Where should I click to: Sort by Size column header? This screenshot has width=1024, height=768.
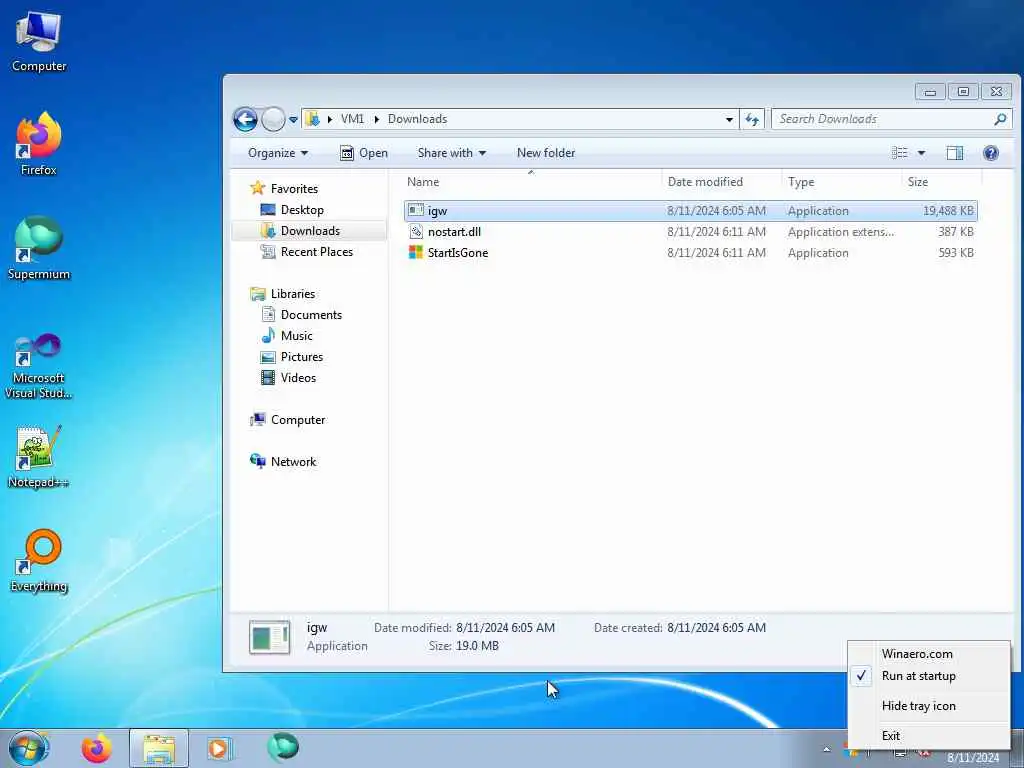[x=941, y=182]
